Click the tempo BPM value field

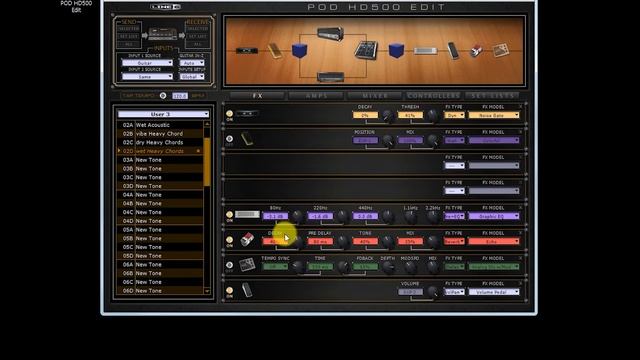pos(180,96)
